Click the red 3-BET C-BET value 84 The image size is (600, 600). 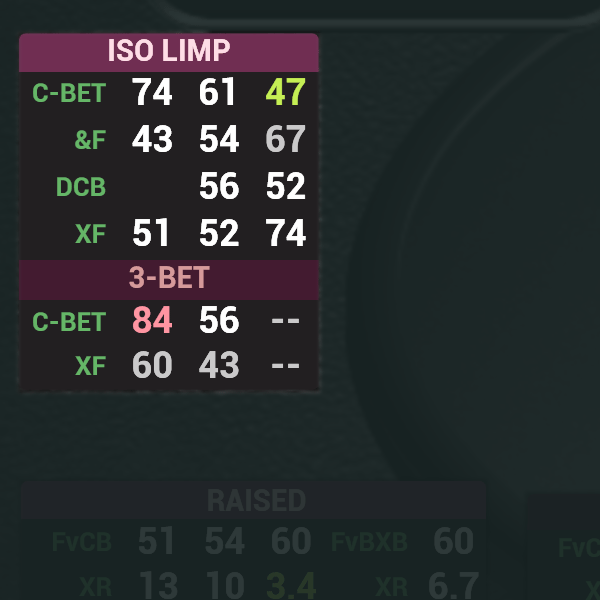(152, 320)
